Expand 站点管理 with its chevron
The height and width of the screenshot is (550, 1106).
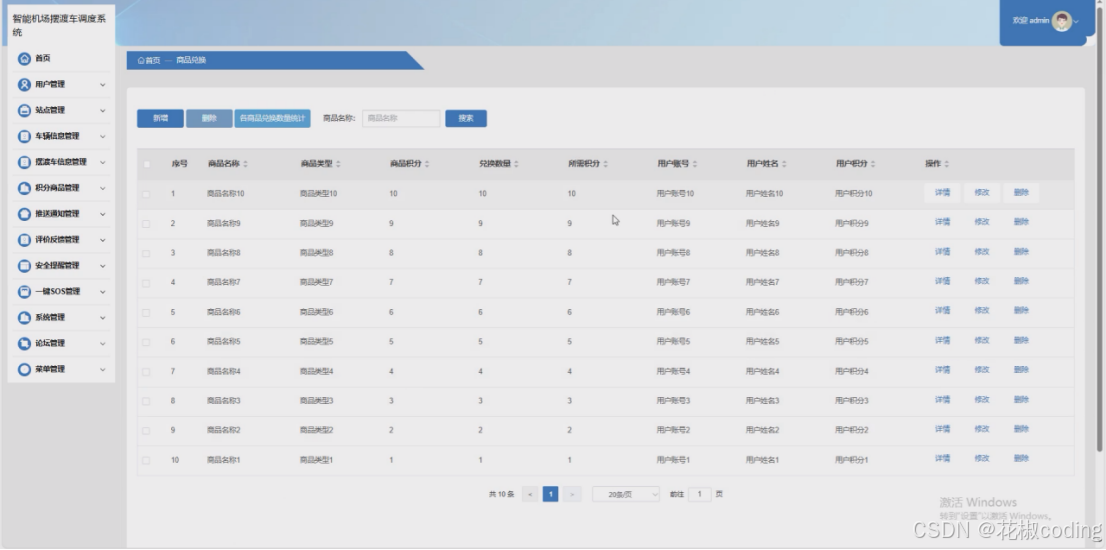pos(103,111)
